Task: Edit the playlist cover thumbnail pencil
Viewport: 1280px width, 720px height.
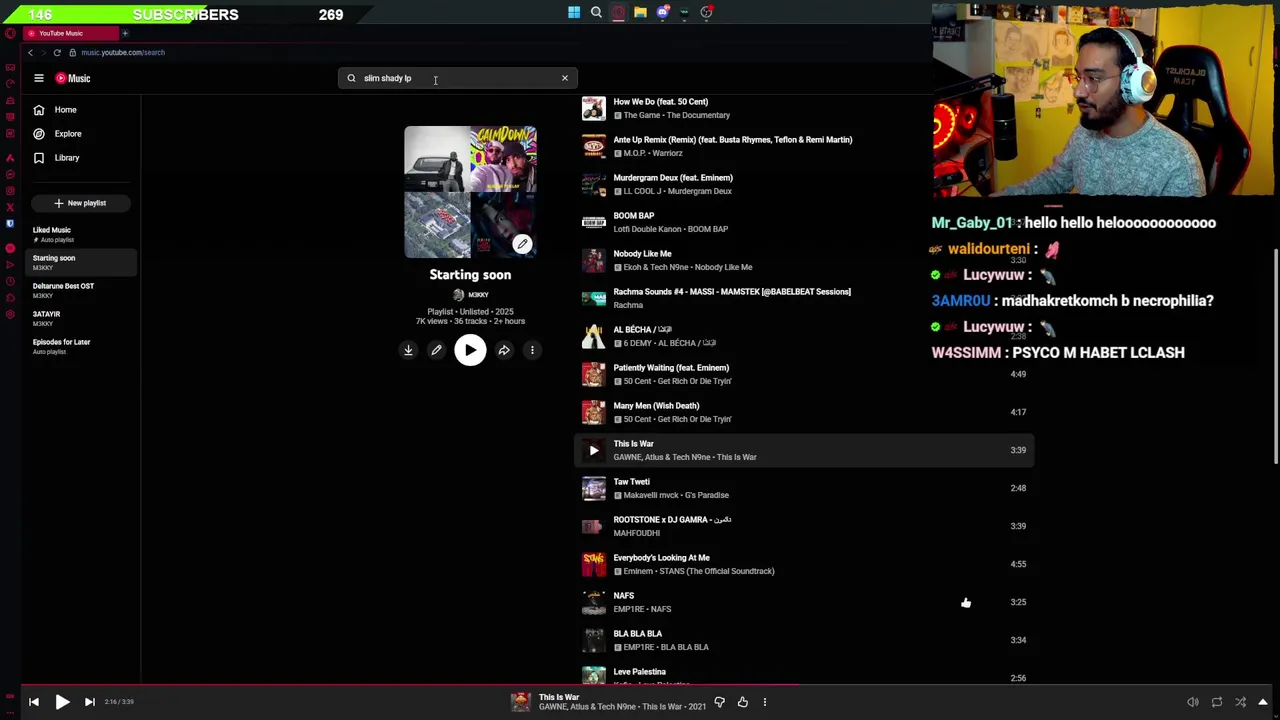Action: [522, 244]
